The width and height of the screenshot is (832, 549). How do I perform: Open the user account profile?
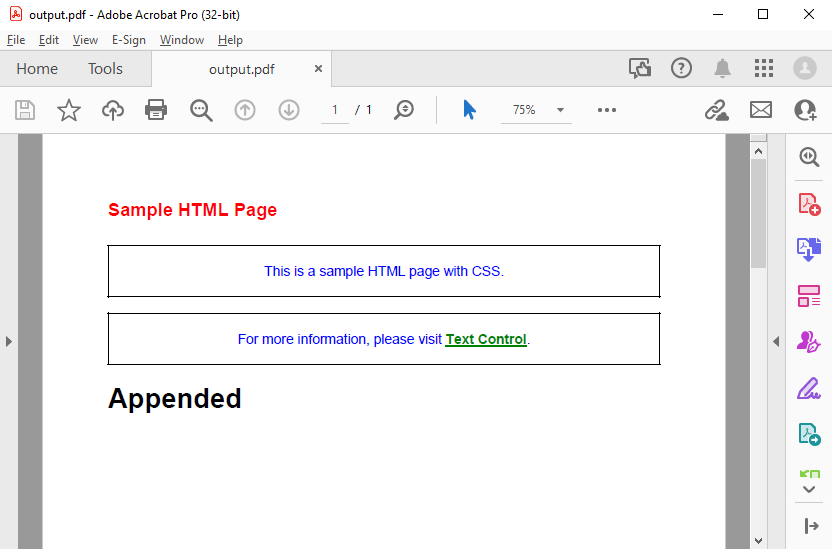click(805, 68)
